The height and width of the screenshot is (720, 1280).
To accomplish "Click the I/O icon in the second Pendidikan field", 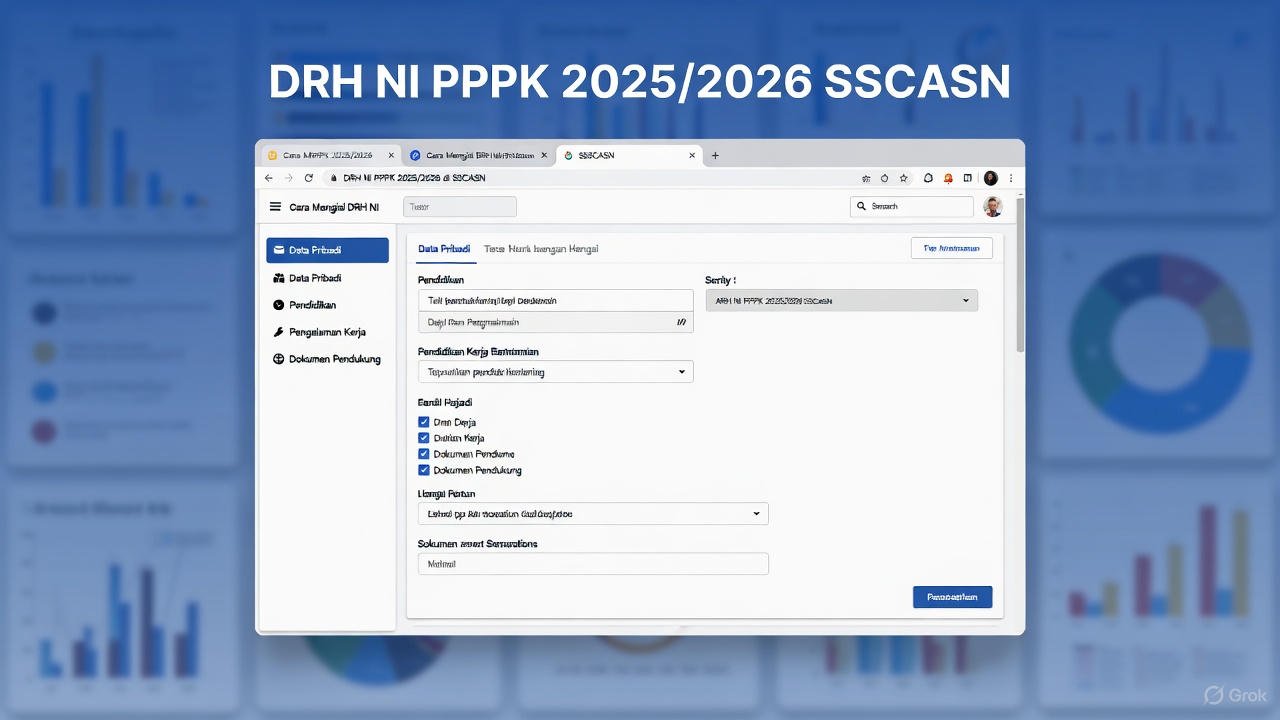I will (x=681, y=322).
